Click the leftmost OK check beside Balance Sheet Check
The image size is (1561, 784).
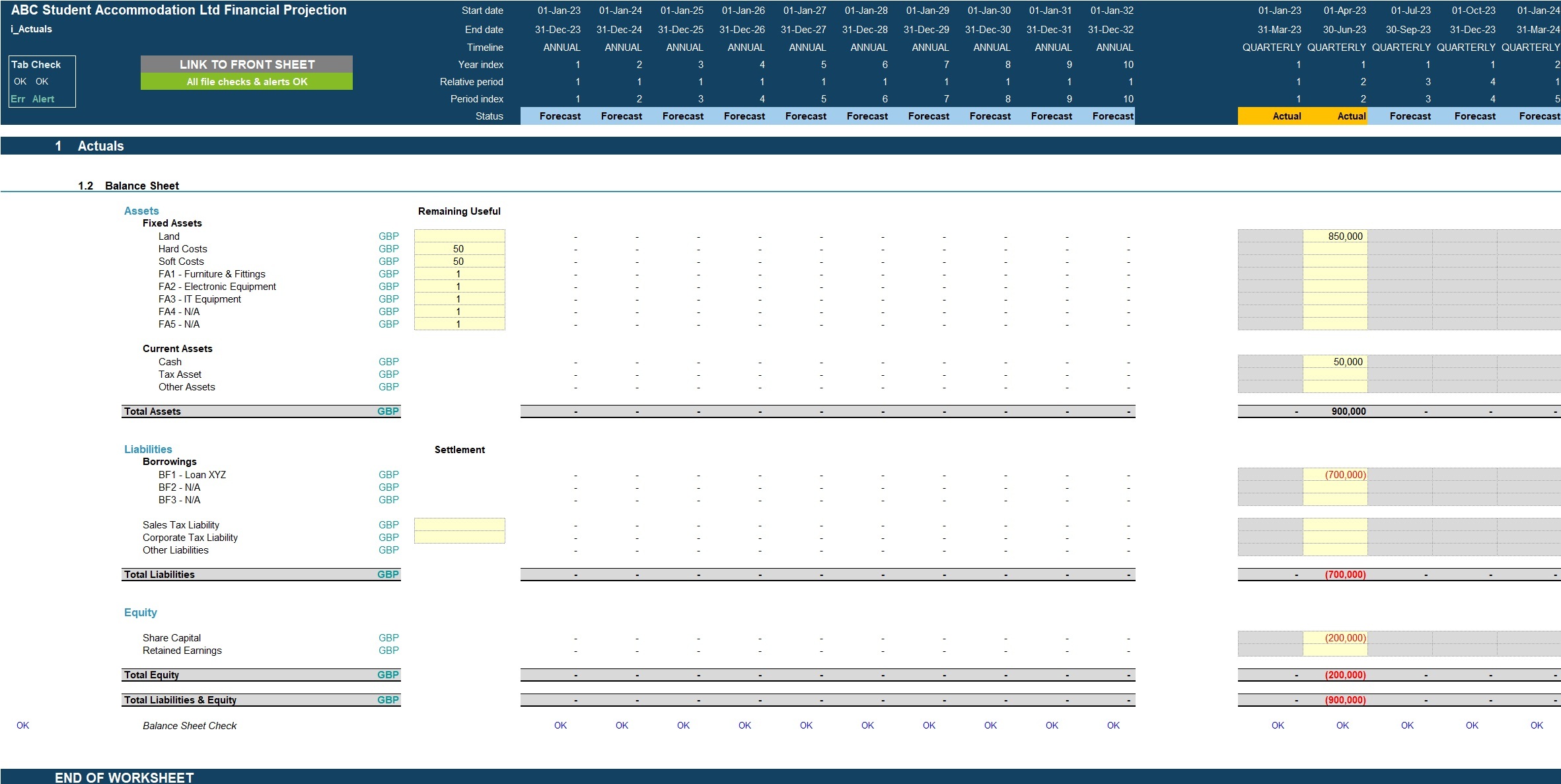coord(22,725)
